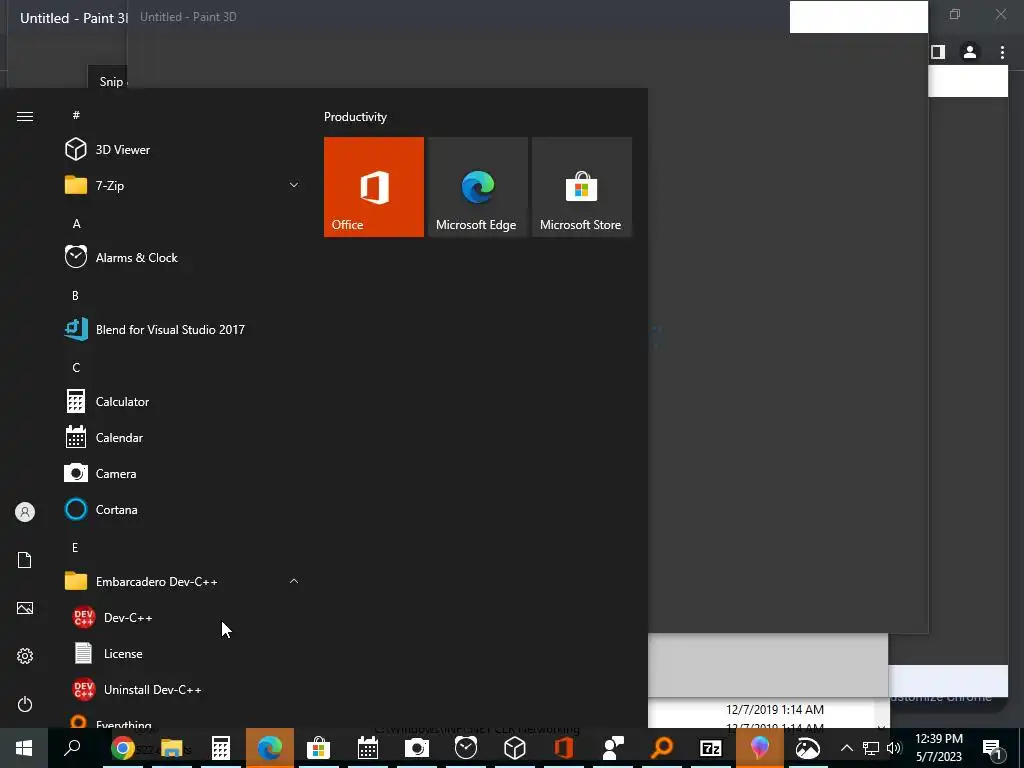This screenshot has height=768, width=1024.
Task: Open Documents from Start sidebar
Action: tap(25, 560)
